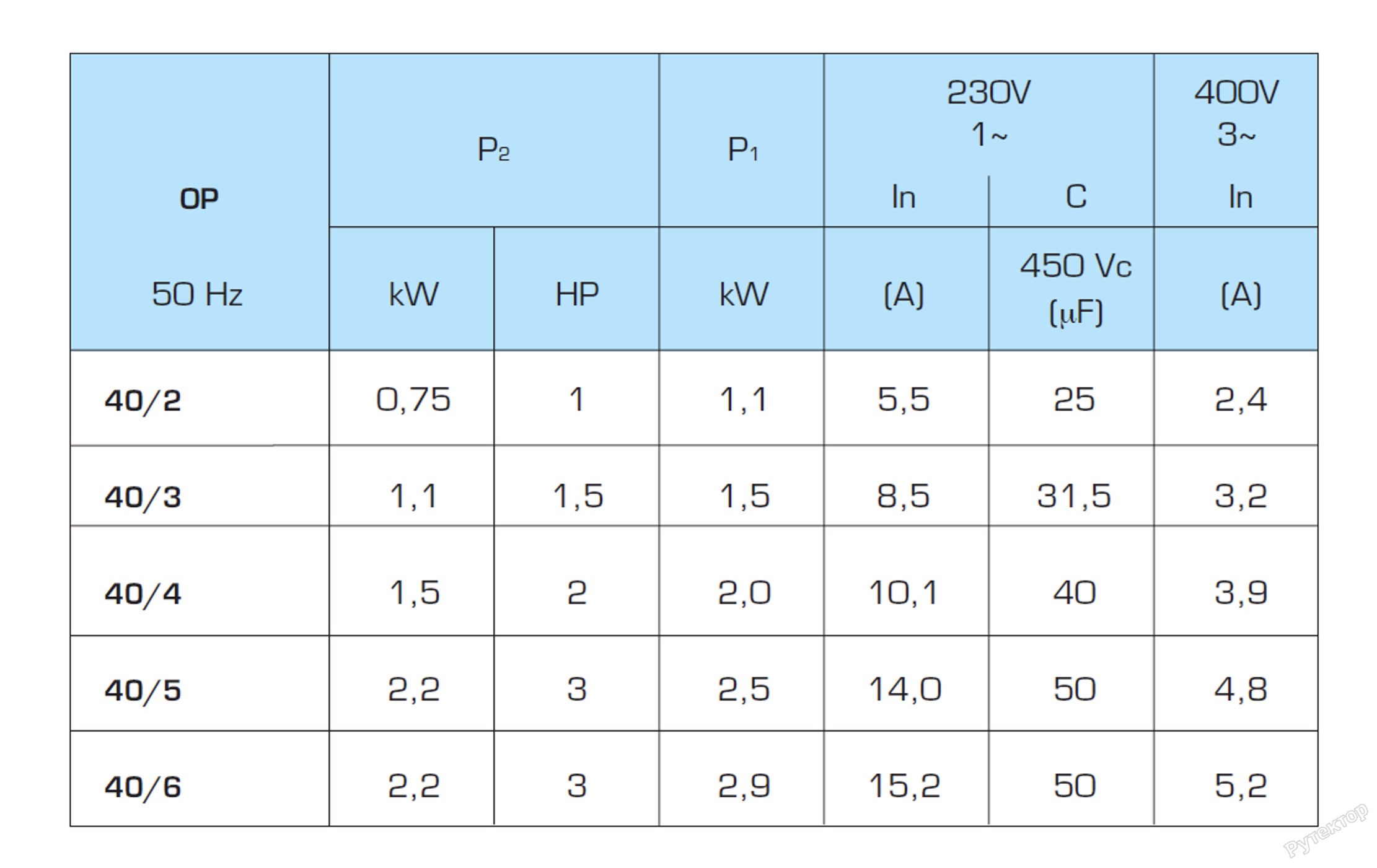Select the 40/6 model row label
Viewport: 1377px width, 868px height.
click(143, 787)
